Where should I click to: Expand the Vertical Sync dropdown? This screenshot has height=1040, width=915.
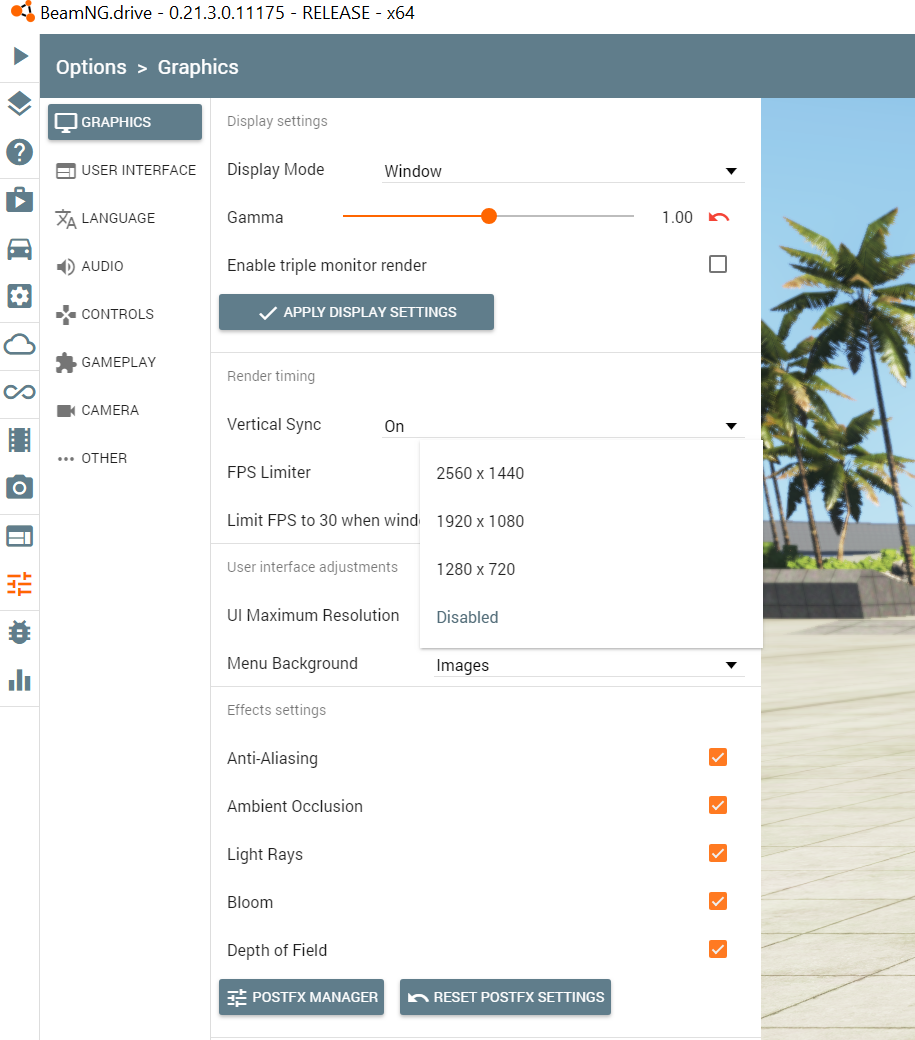[x=563, y=426]
